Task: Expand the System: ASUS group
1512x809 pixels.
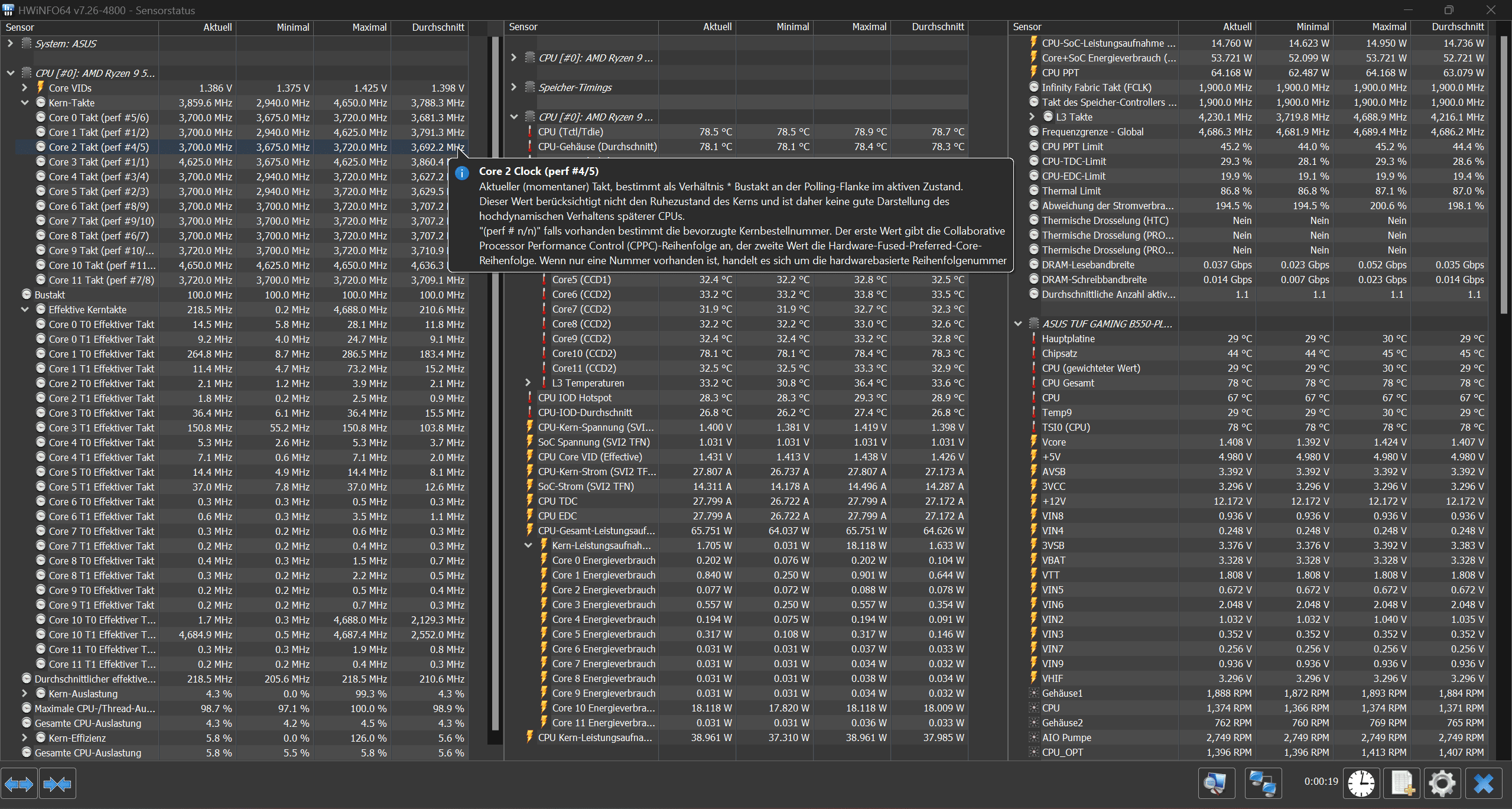Action: 10,43
